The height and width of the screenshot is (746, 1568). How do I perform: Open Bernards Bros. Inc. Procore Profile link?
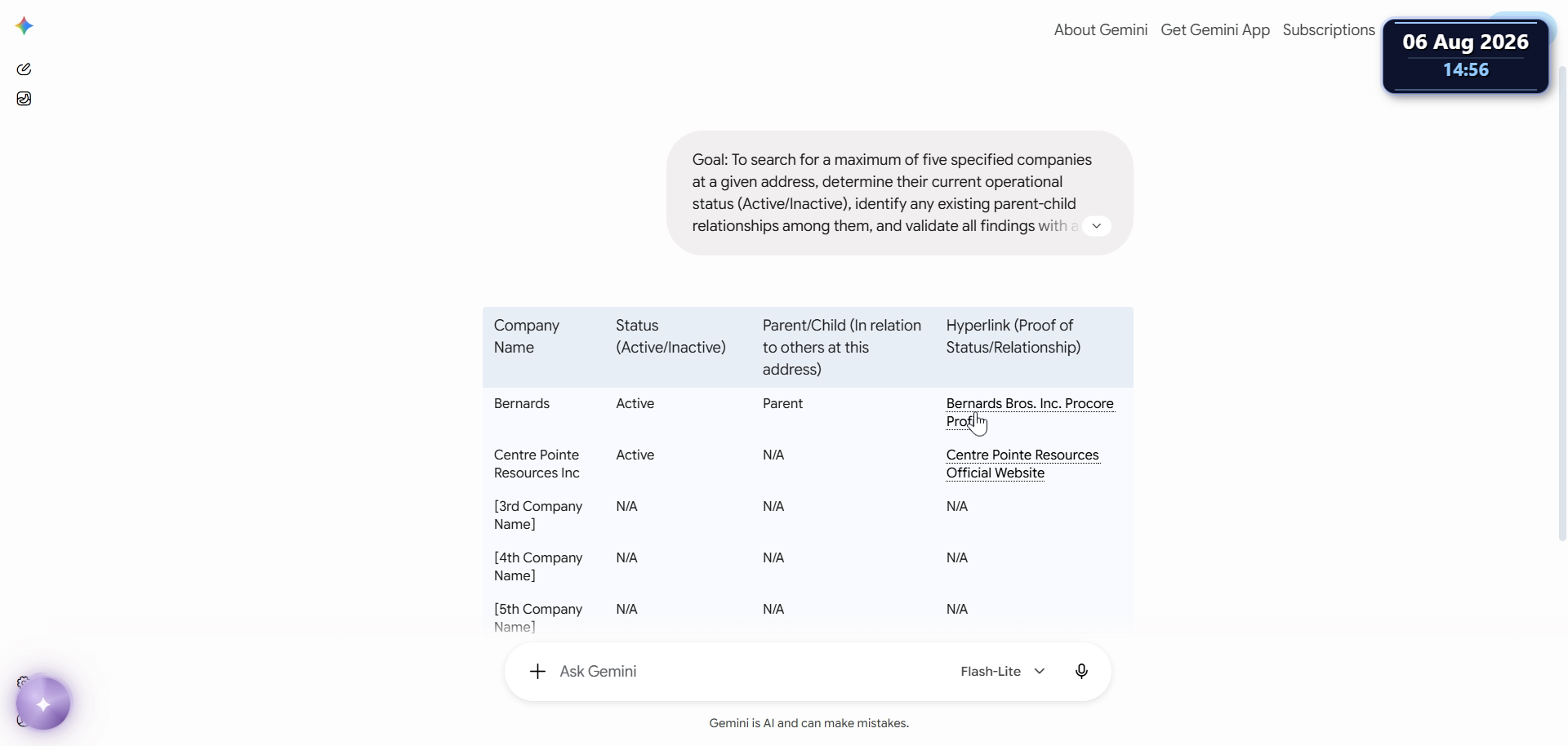click(x=1030, y=412)
